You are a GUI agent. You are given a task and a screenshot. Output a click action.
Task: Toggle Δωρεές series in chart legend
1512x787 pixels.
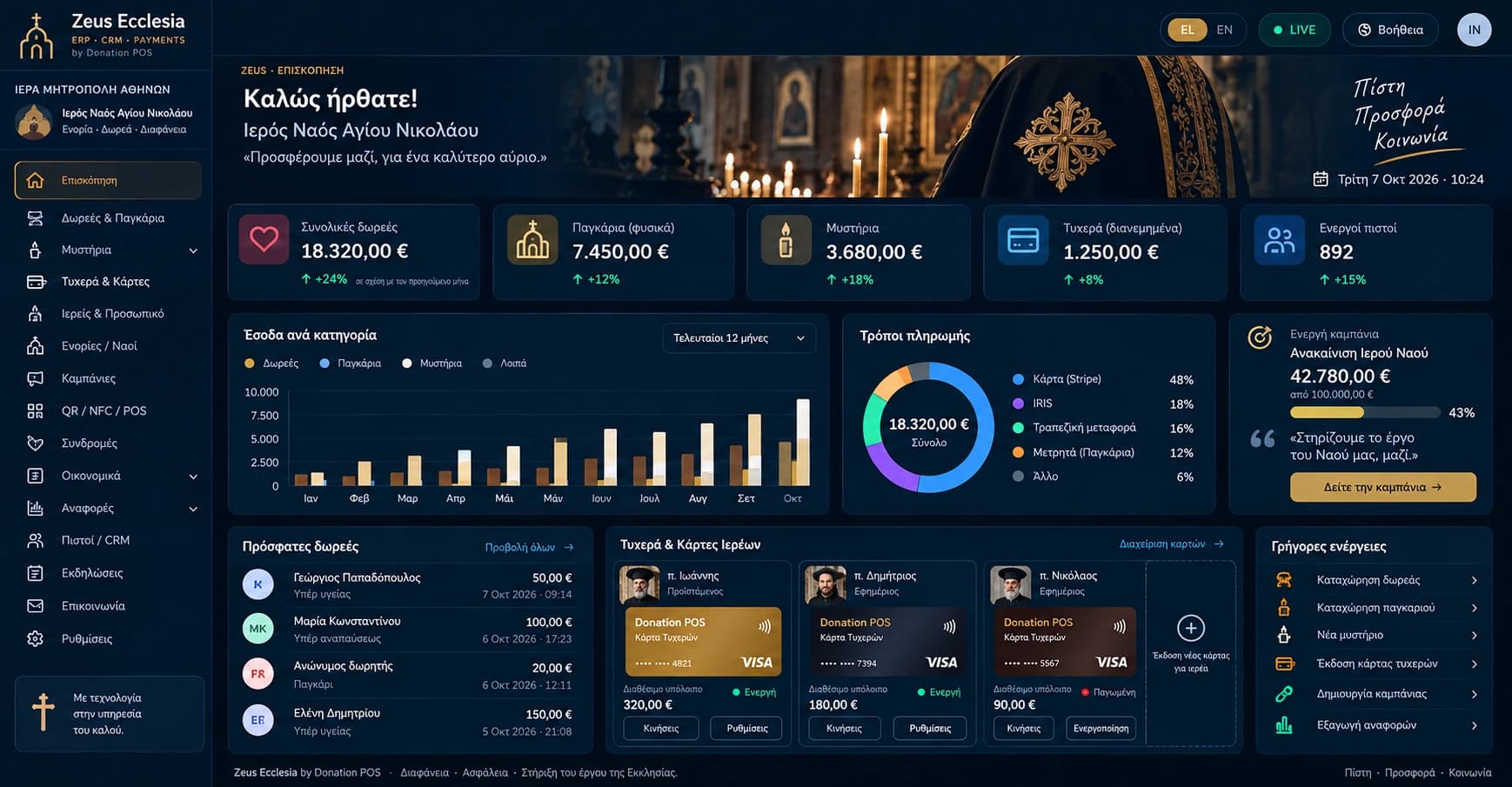tap(271, 363)
